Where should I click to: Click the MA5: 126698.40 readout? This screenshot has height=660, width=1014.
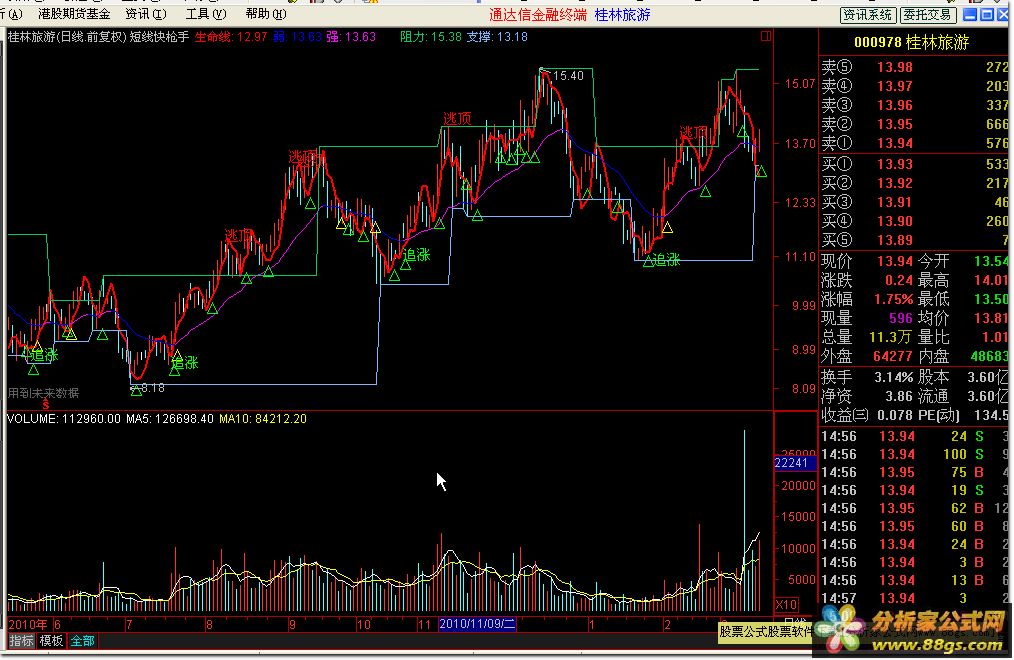point(170,419)
